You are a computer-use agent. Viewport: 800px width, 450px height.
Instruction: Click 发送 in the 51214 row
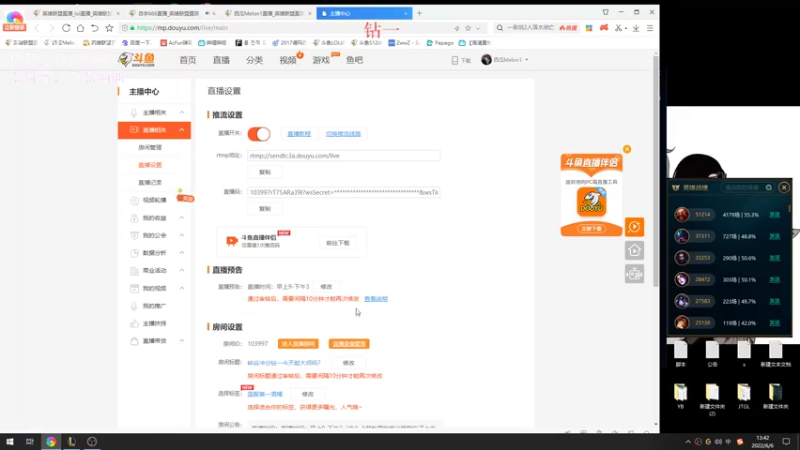774,215
